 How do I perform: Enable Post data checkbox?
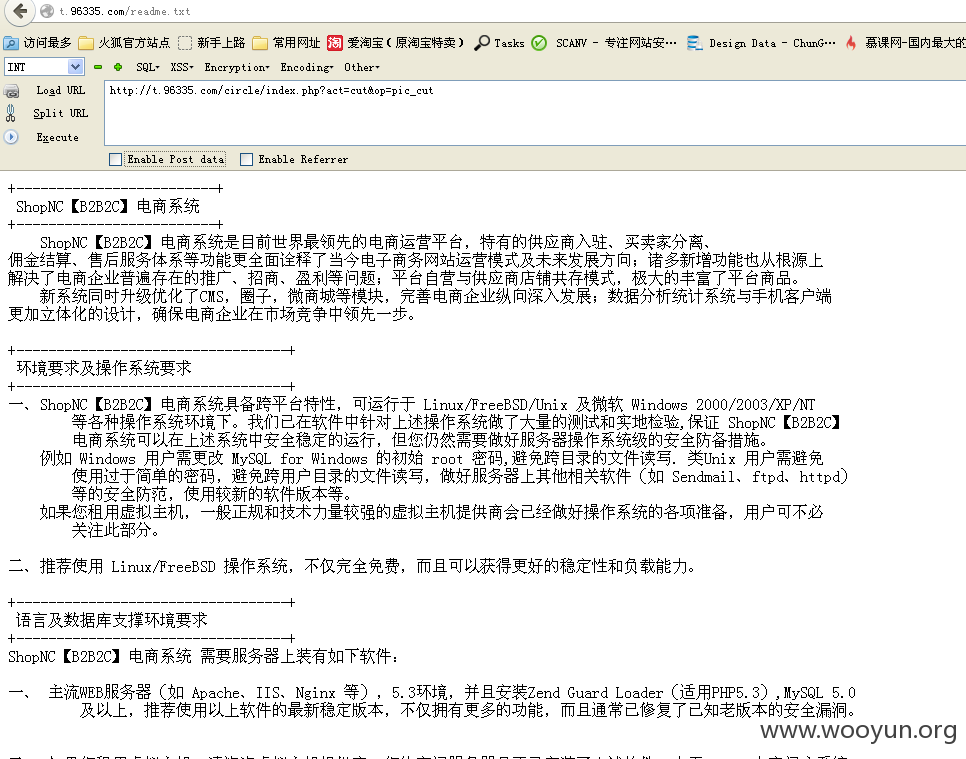point(115,160)
